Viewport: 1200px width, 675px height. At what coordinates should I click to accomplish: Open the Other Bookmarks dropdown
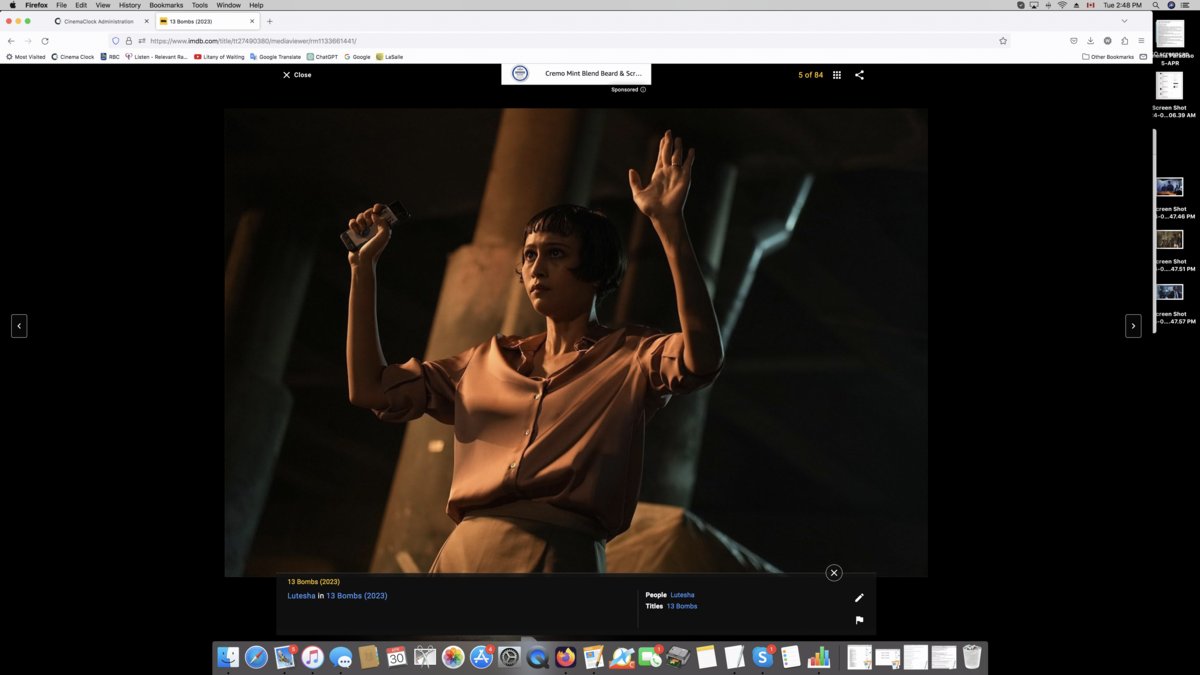pyautogui.click(x=1113, y=57)
